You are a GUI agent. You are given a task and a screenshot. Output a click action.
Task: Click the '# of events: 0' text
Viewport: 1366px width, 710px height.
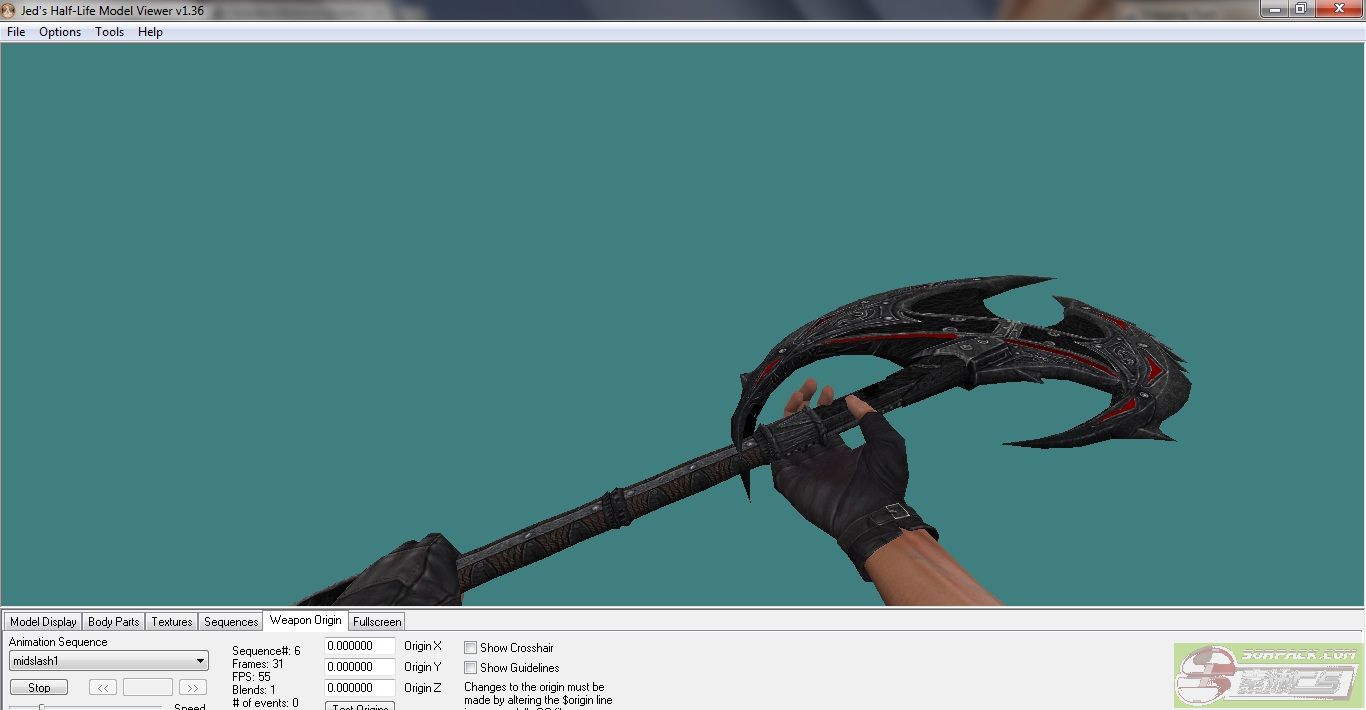265,703
